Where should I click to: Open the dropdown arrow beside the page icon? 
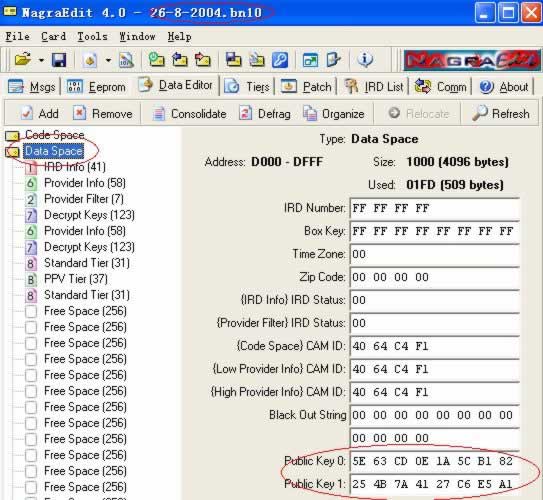tap(108, 61)
